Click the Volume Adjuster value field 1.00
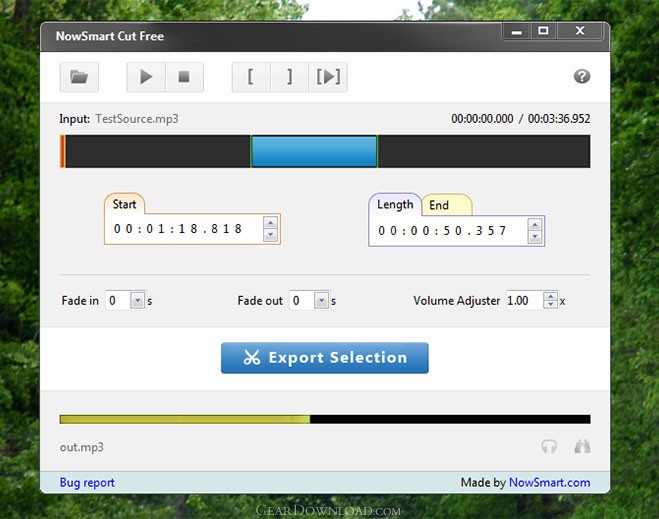The width and height of the screenshot is (659, 519). pos(525,300)
